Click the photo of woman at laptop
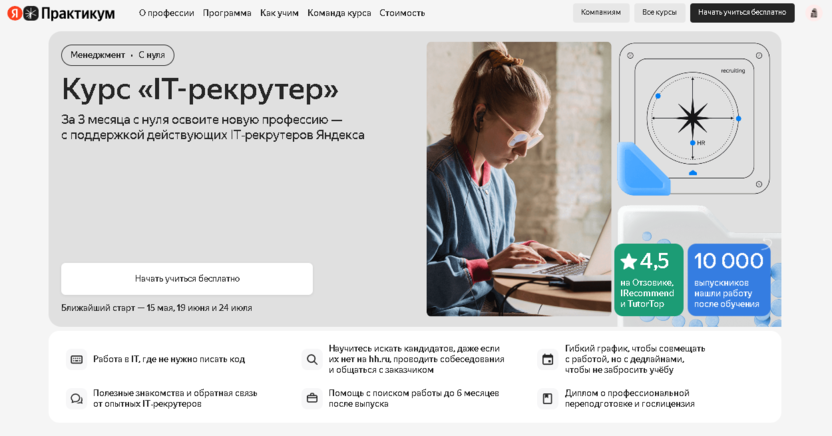Viewport: 832px width, 436px height. coord(519,179)
